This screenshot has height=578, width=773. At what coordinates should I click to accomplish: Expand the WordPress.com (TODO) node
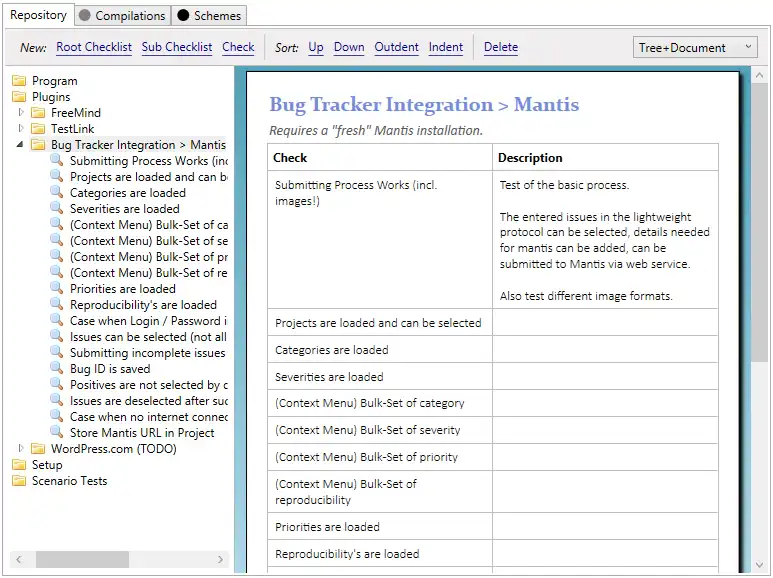[21, 448]
